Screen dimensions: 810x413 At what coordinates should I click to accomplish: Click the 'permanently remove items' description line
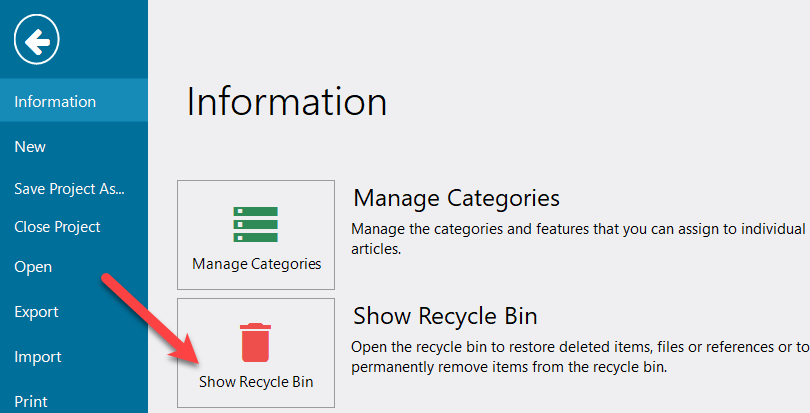[508, 367]
